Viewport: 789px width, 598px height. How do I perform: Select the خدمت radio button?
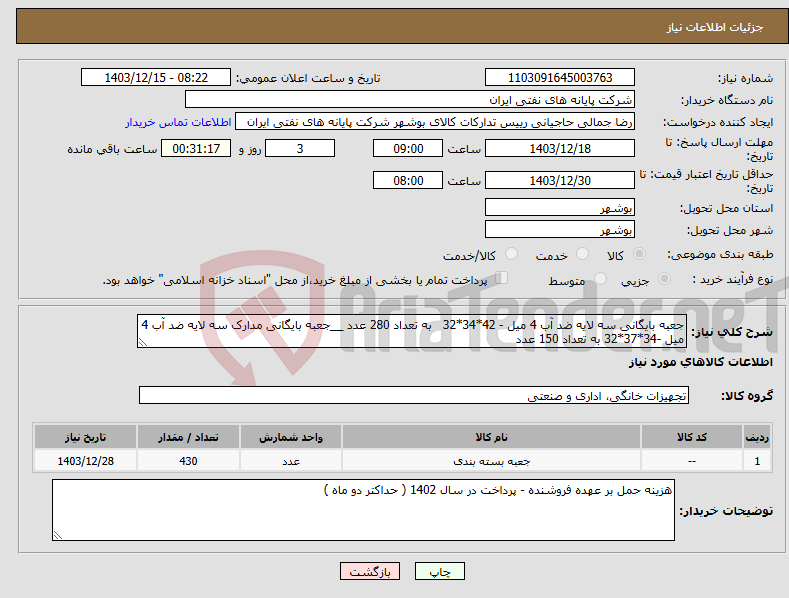coord(582,254)
